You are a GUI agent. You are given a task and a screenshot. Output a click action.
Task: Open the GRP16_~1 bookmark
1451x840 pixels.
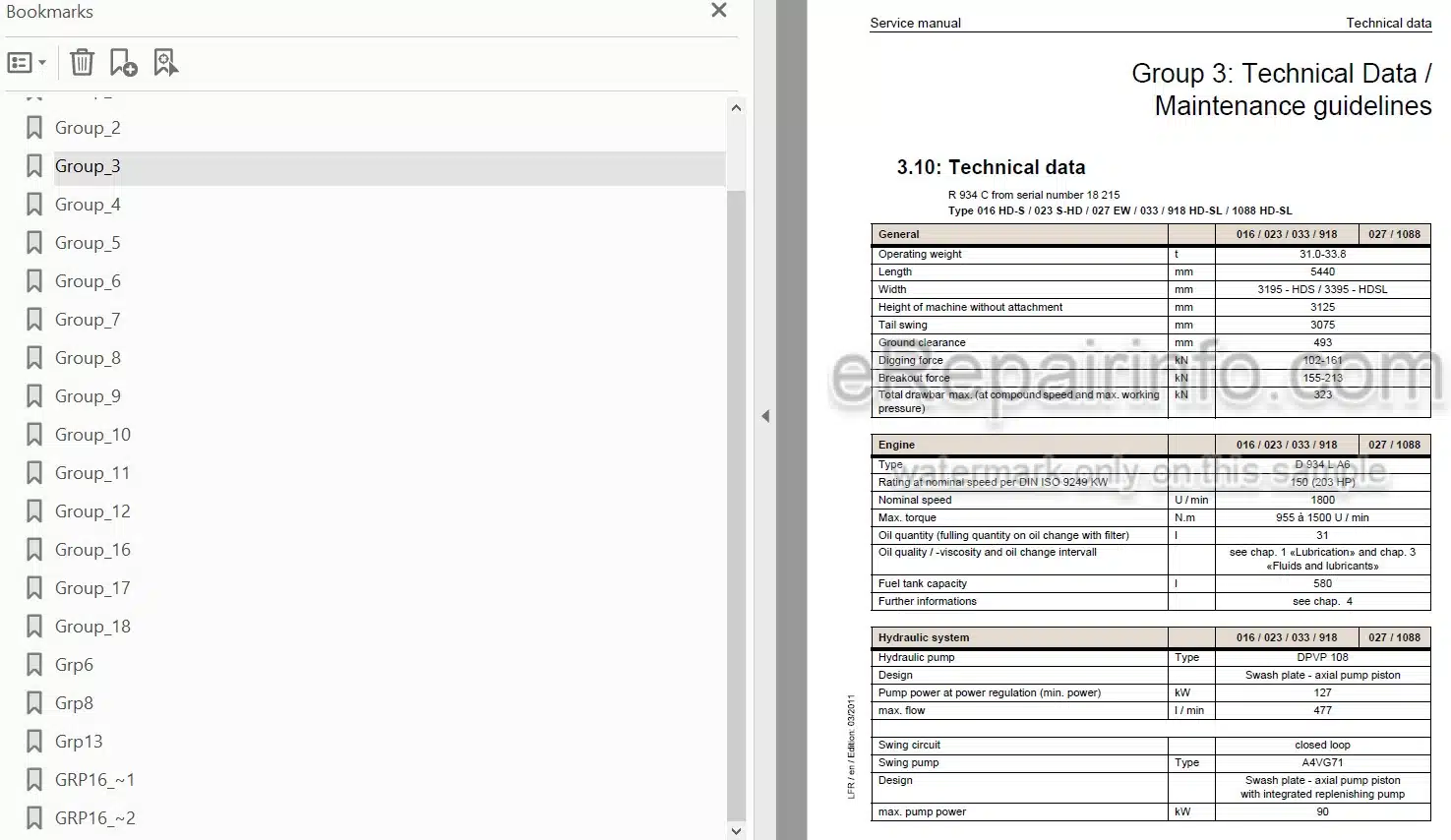coord(94,780)
